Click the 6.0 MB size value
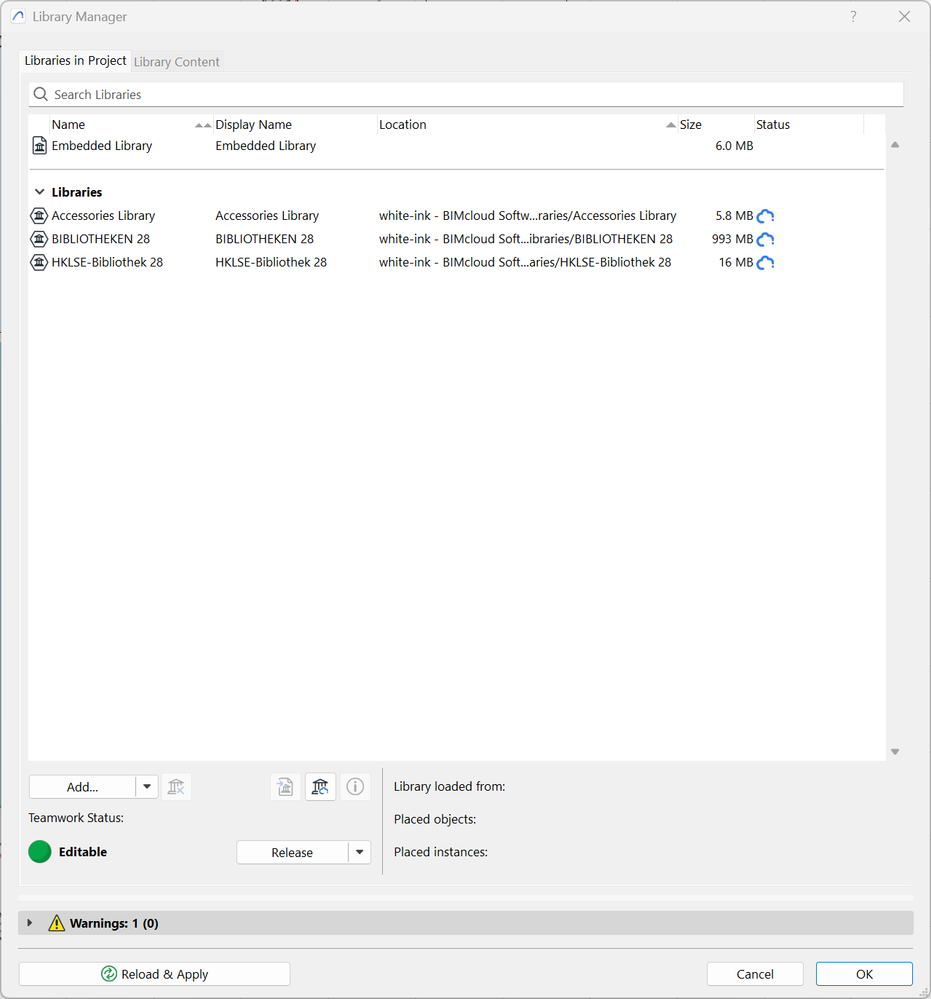 click(x=734, y=145)
